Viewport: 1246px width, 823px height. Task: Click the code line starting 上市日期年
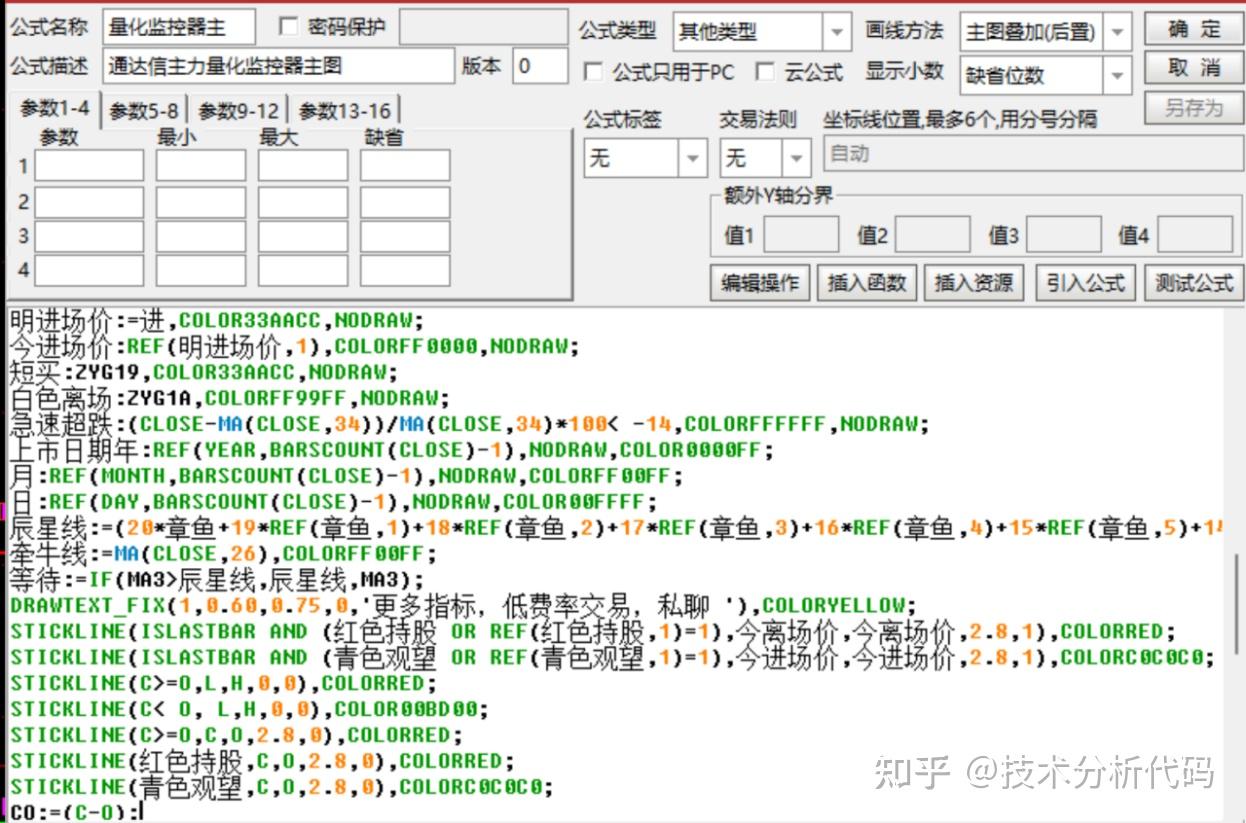coord(391,450)
